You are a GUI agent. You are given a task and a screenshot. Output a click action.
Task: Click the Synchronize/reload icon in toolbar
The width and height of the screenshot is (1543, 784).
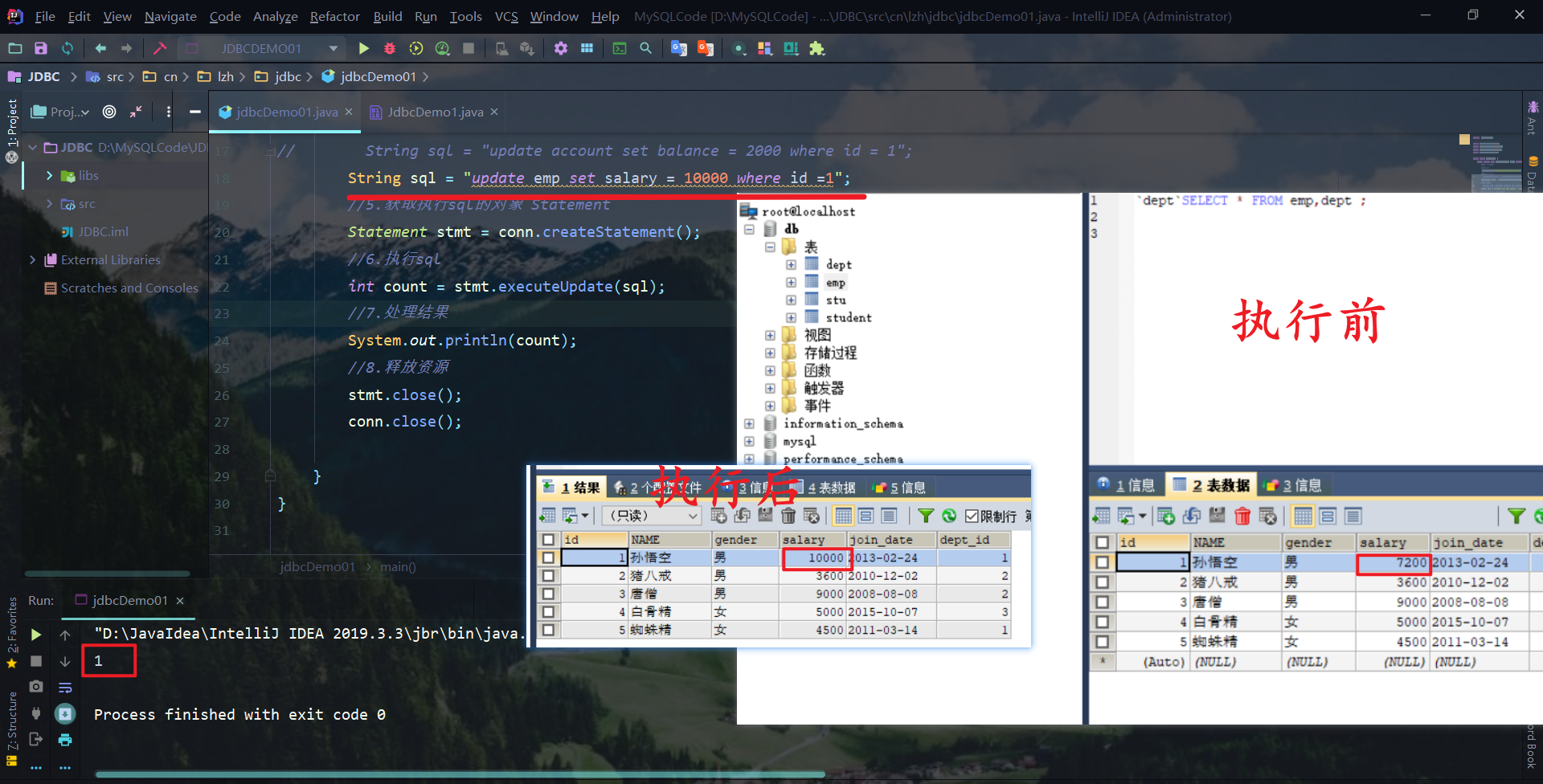tap(68, 48)
